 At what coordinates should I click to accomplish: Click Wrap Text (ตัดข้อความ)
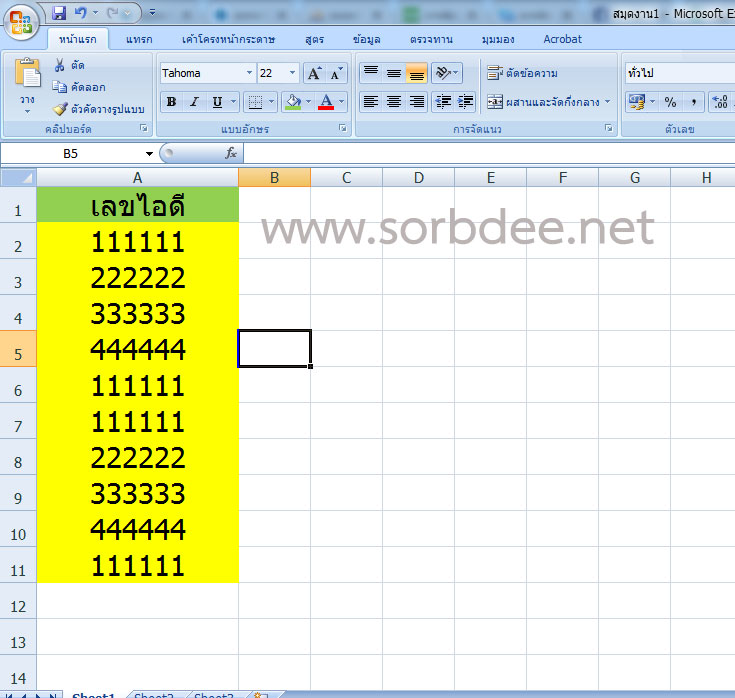click(x=522, y=73)
